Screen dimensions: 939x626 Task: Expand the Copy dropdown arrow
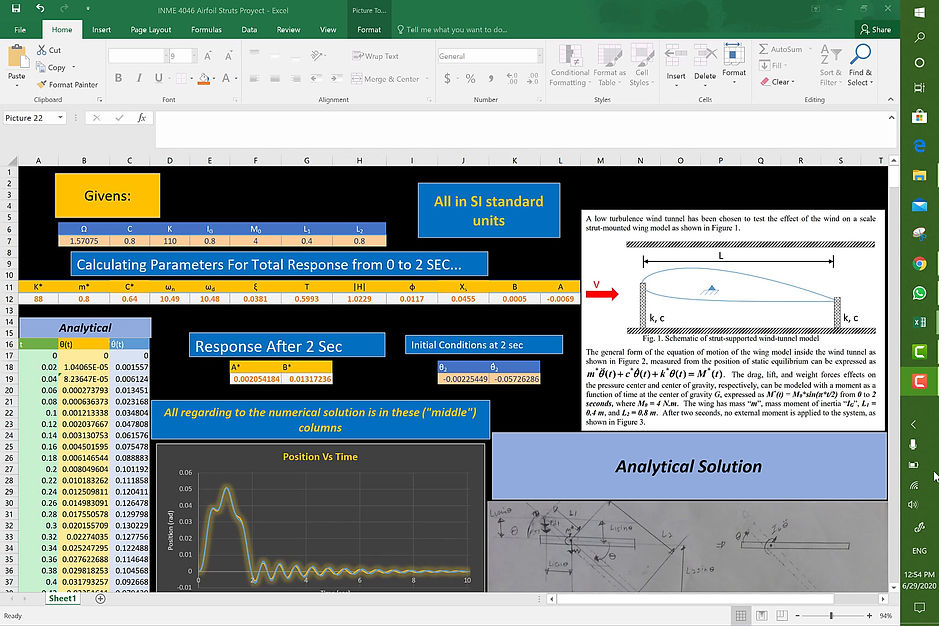(x=74, y=67)
